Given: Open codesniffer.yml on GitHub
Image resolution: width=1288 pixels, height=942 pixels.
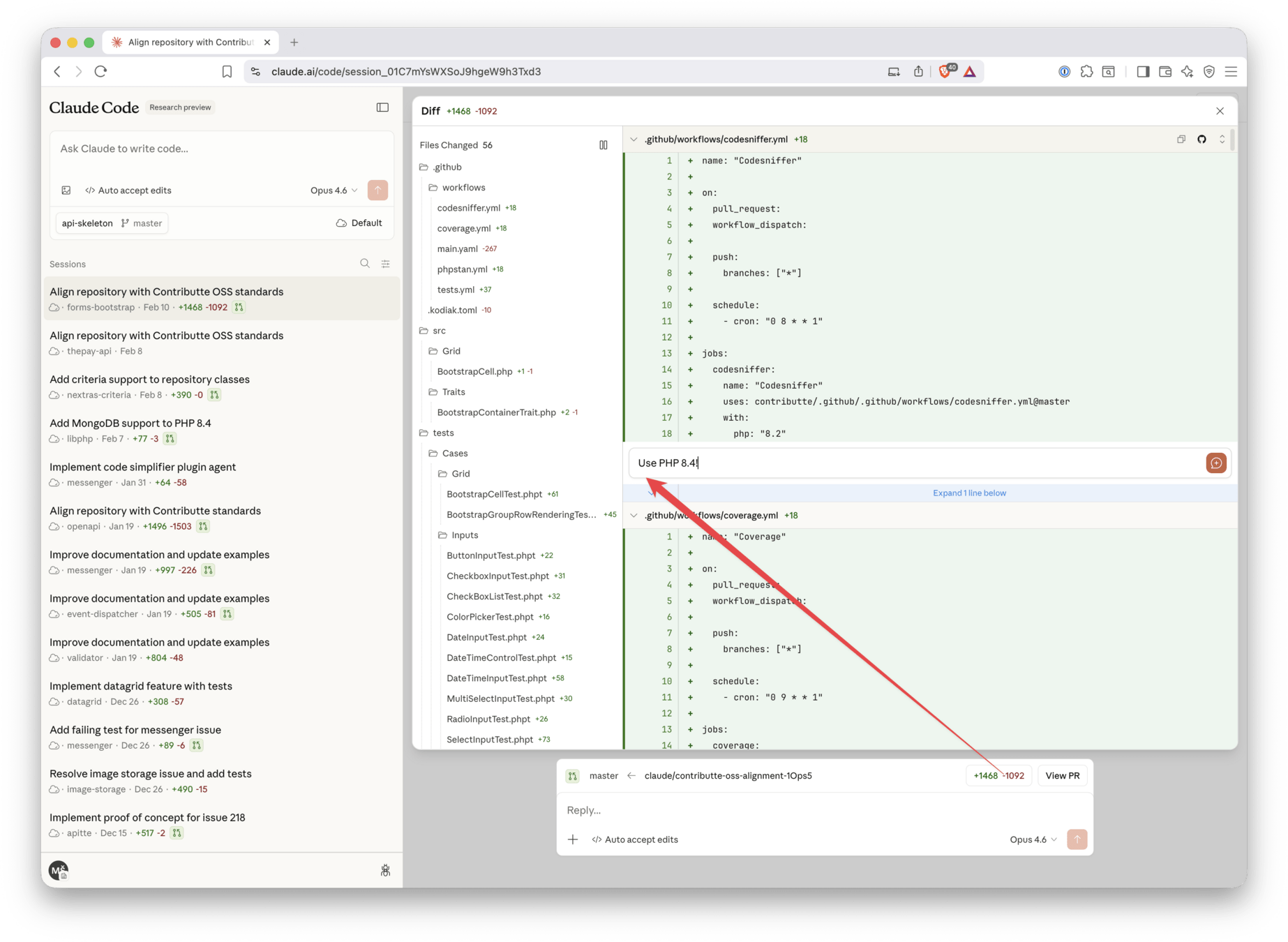Looking at the screenshot, I should (1201, 140).
